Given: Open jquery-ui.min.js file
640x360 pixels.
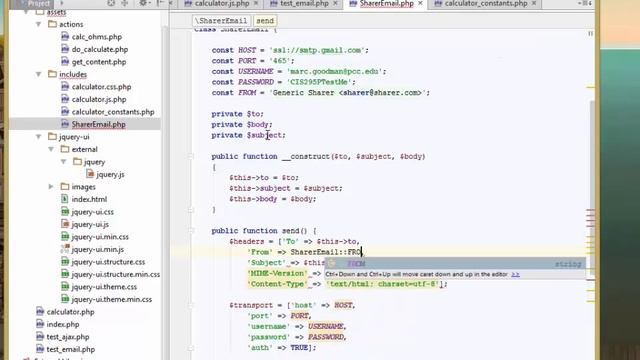Looking at the screenshot, I should (98, 249).
